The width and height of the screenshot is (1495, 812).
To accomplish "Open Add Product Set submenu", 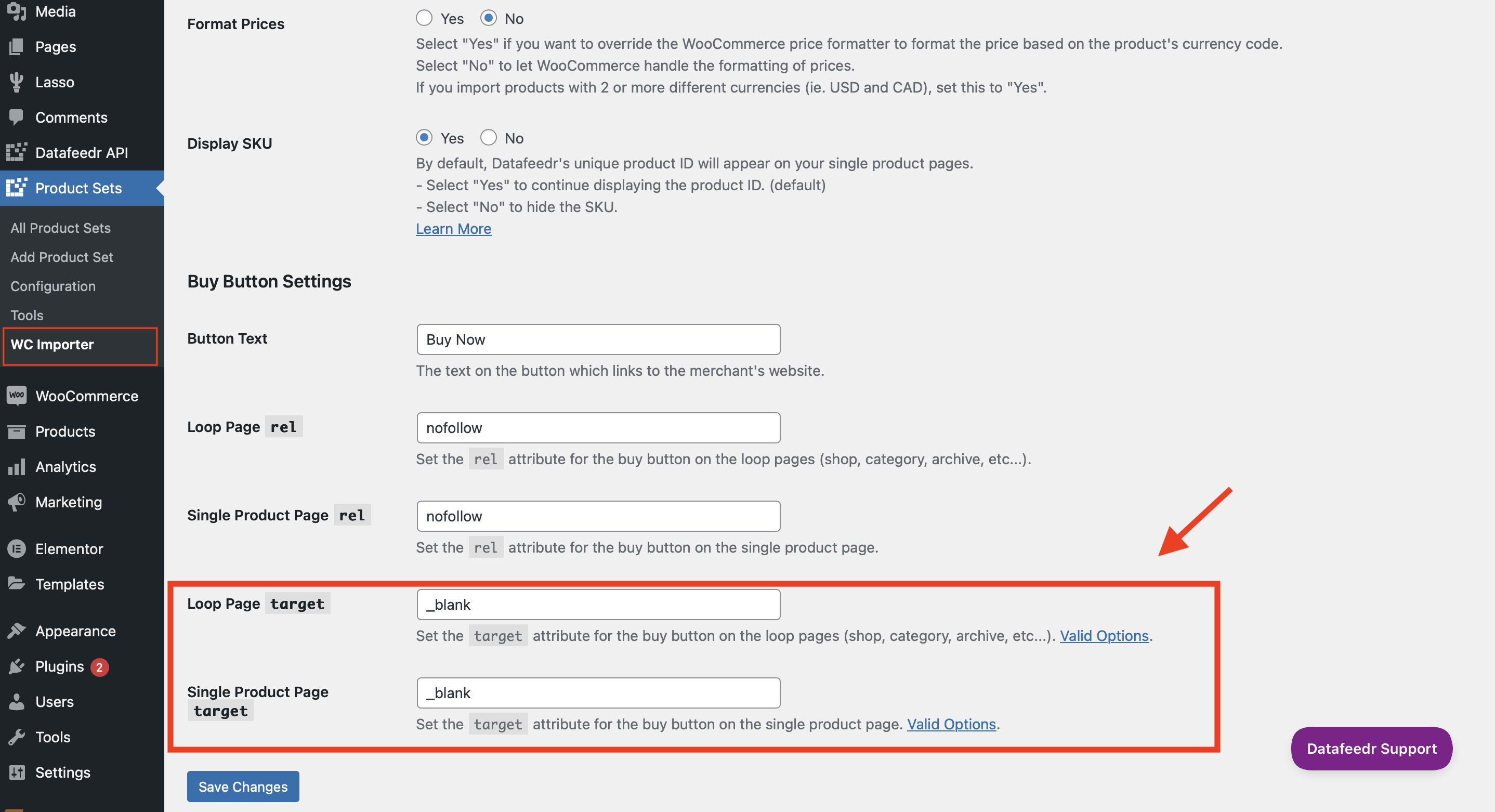I will pos(61,256).
